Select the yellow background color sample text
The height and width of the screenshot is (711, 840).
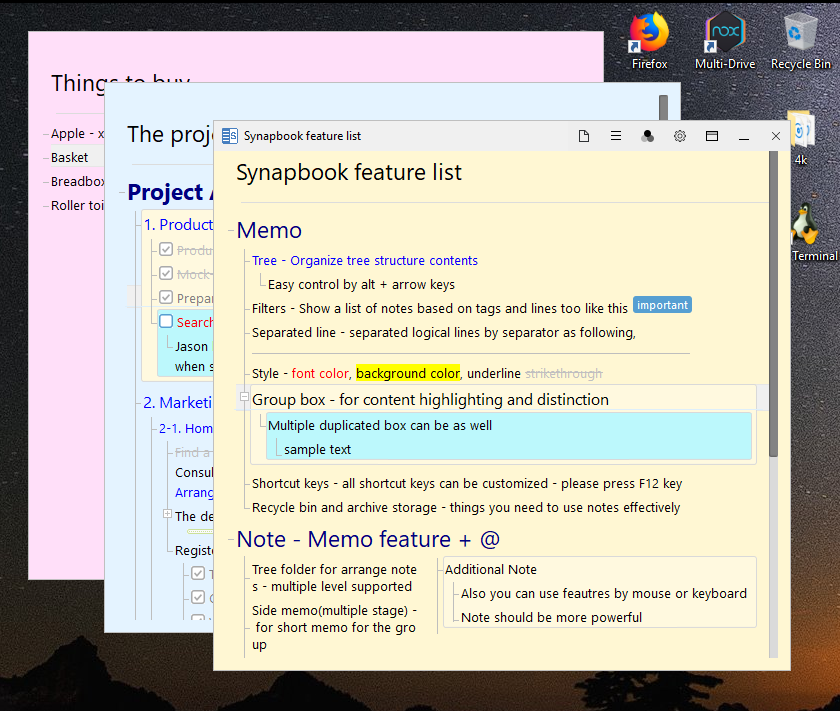tap(405, 372)
